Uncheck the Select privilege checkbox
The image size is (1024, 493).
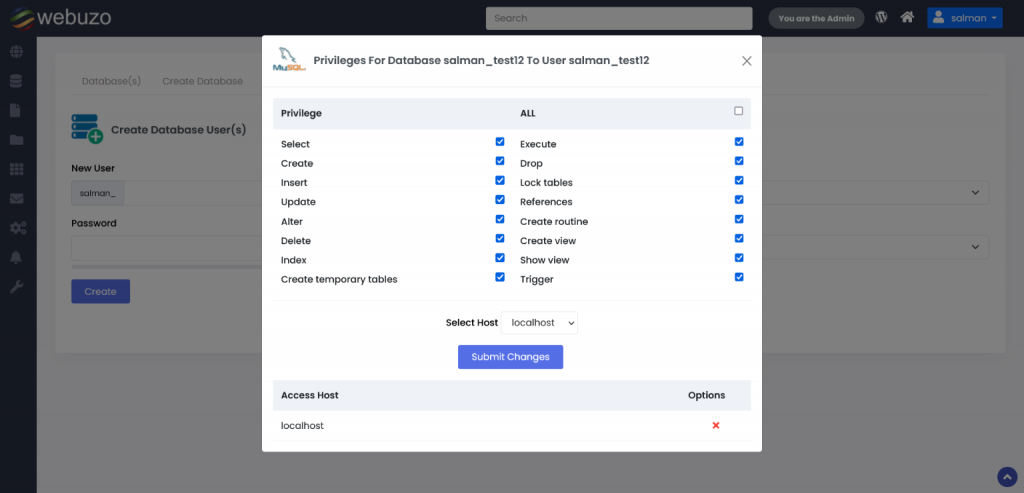click(x=500, y=142)
